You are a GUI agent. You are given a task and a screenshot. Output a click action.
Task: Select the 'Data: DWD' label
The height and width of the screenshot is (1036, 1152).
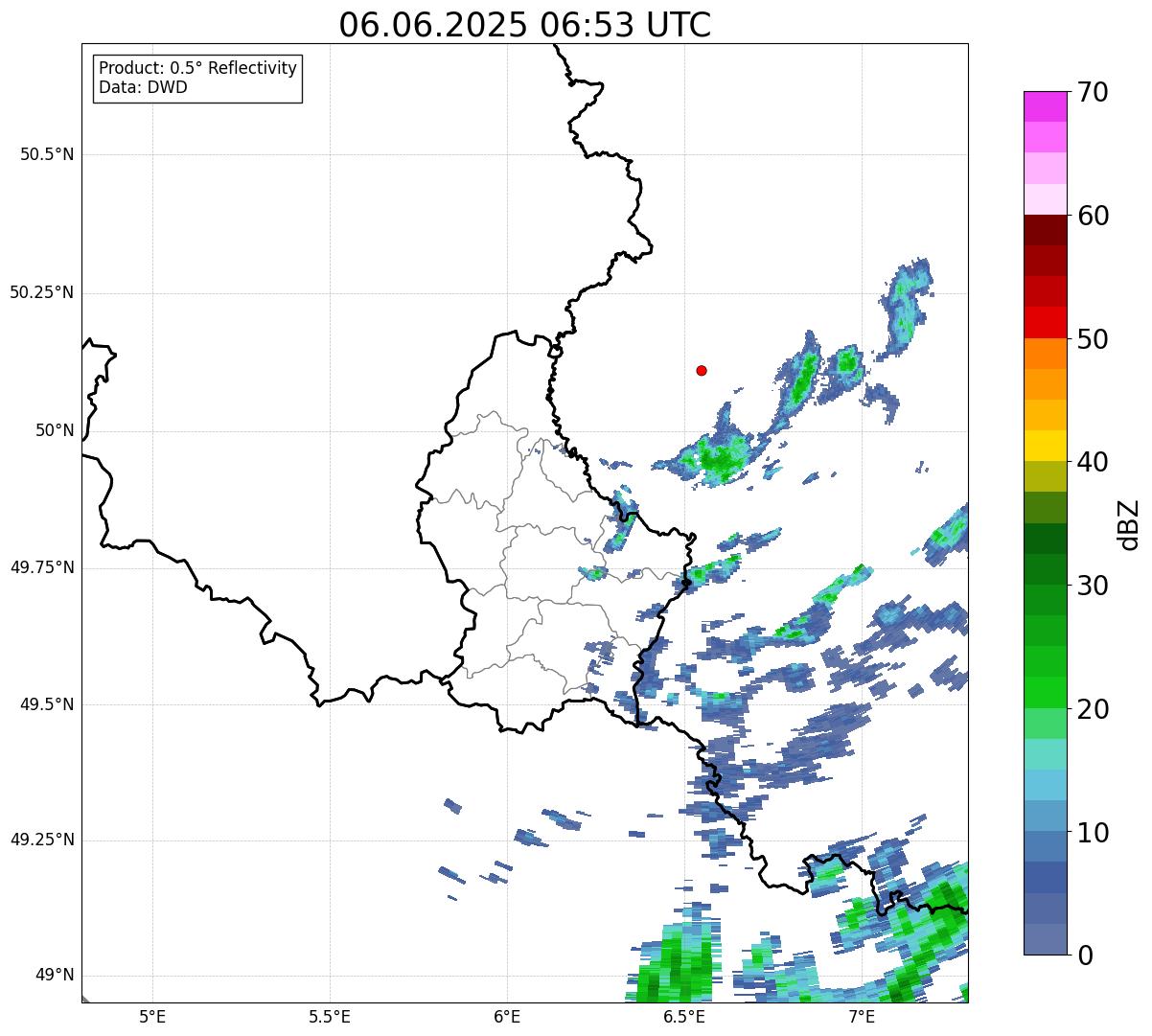[143, 87]
